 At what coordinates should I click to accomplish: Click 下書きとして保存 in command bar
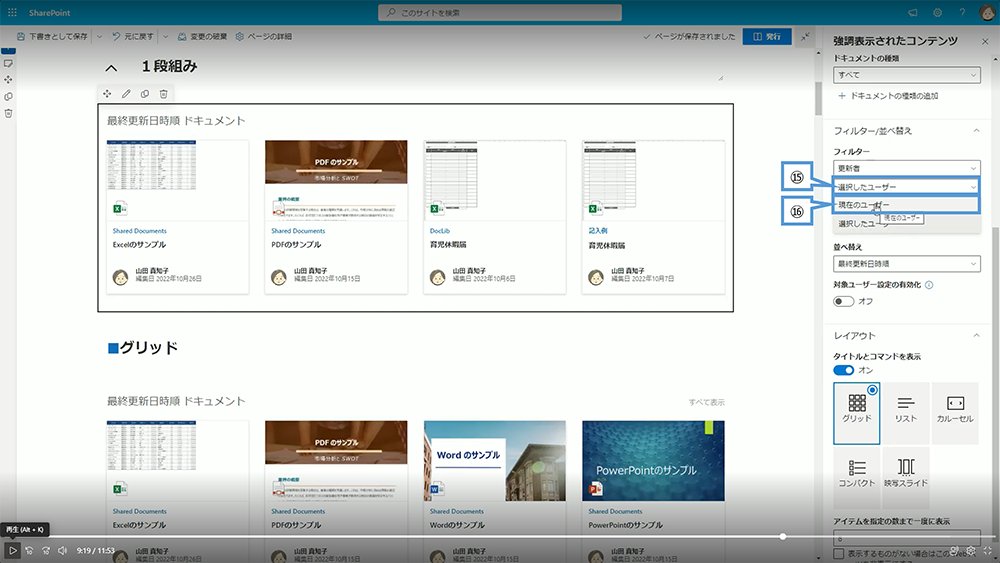pos(52,37)
